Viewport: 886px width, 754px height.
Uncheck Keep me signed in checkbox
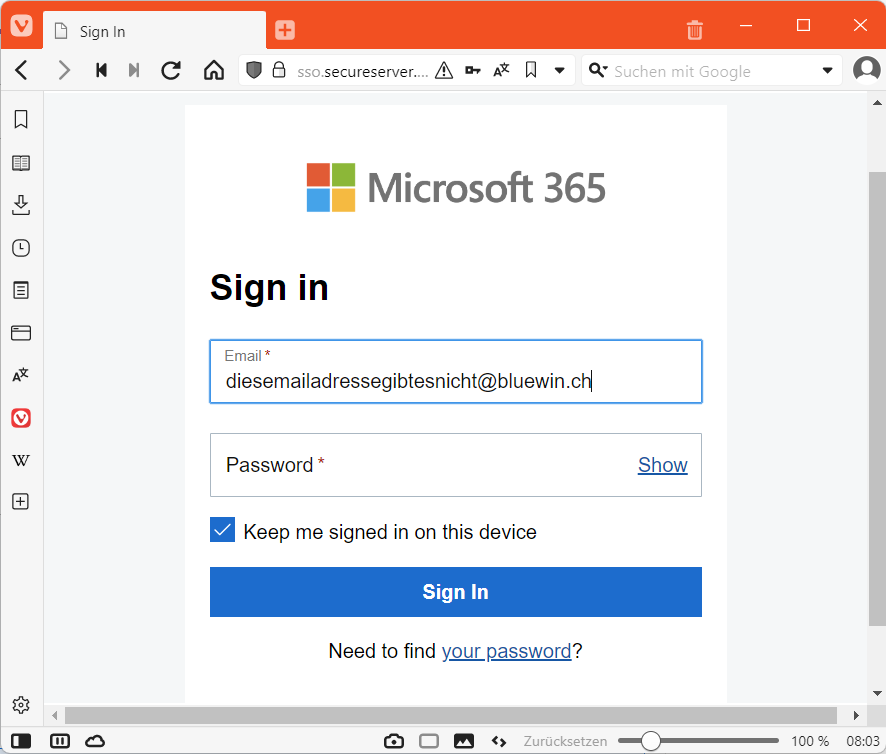223,530
